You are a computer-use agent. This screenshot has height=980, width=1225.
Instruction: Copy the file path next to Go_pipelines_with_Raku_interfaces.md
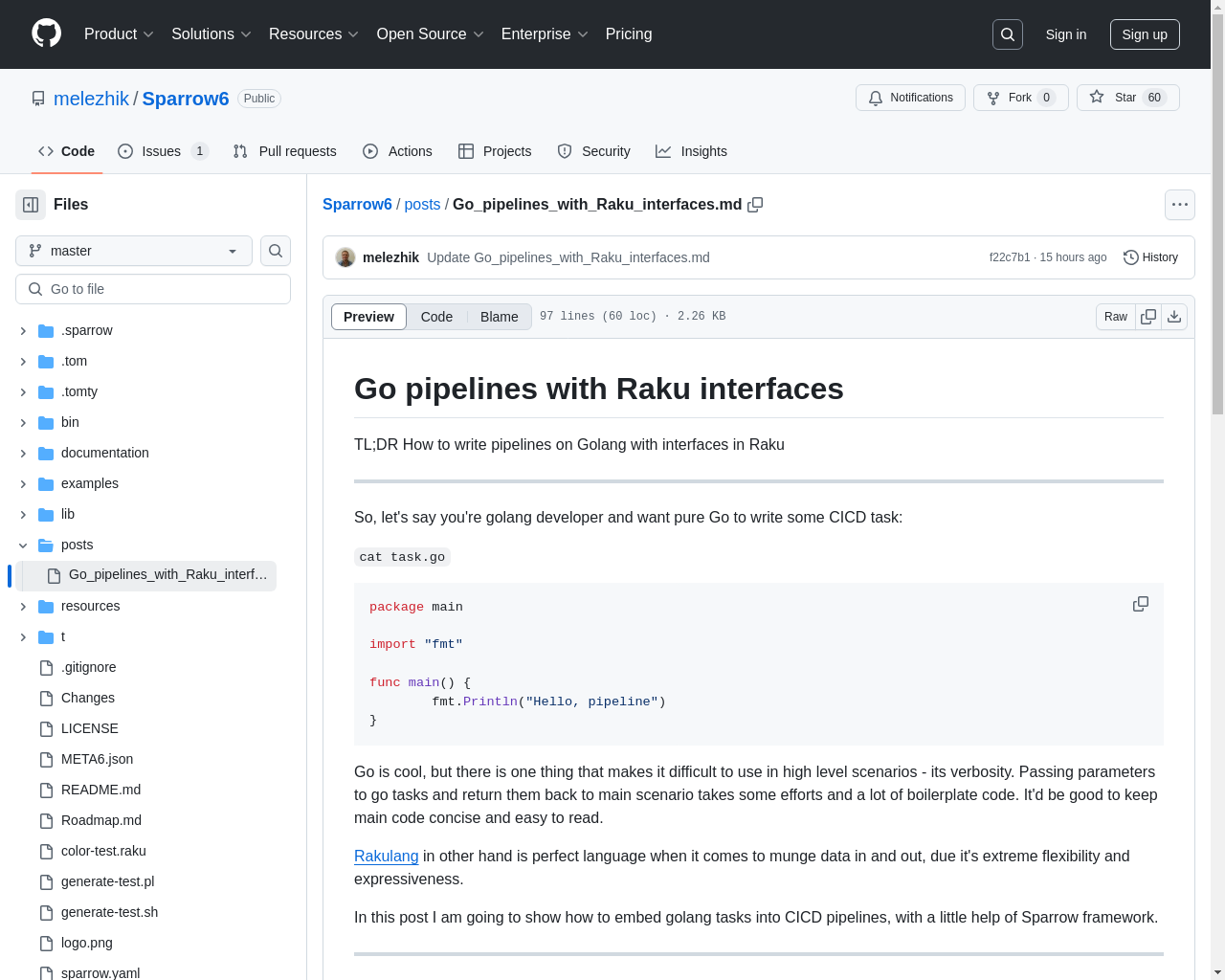(x=755, y=205)
